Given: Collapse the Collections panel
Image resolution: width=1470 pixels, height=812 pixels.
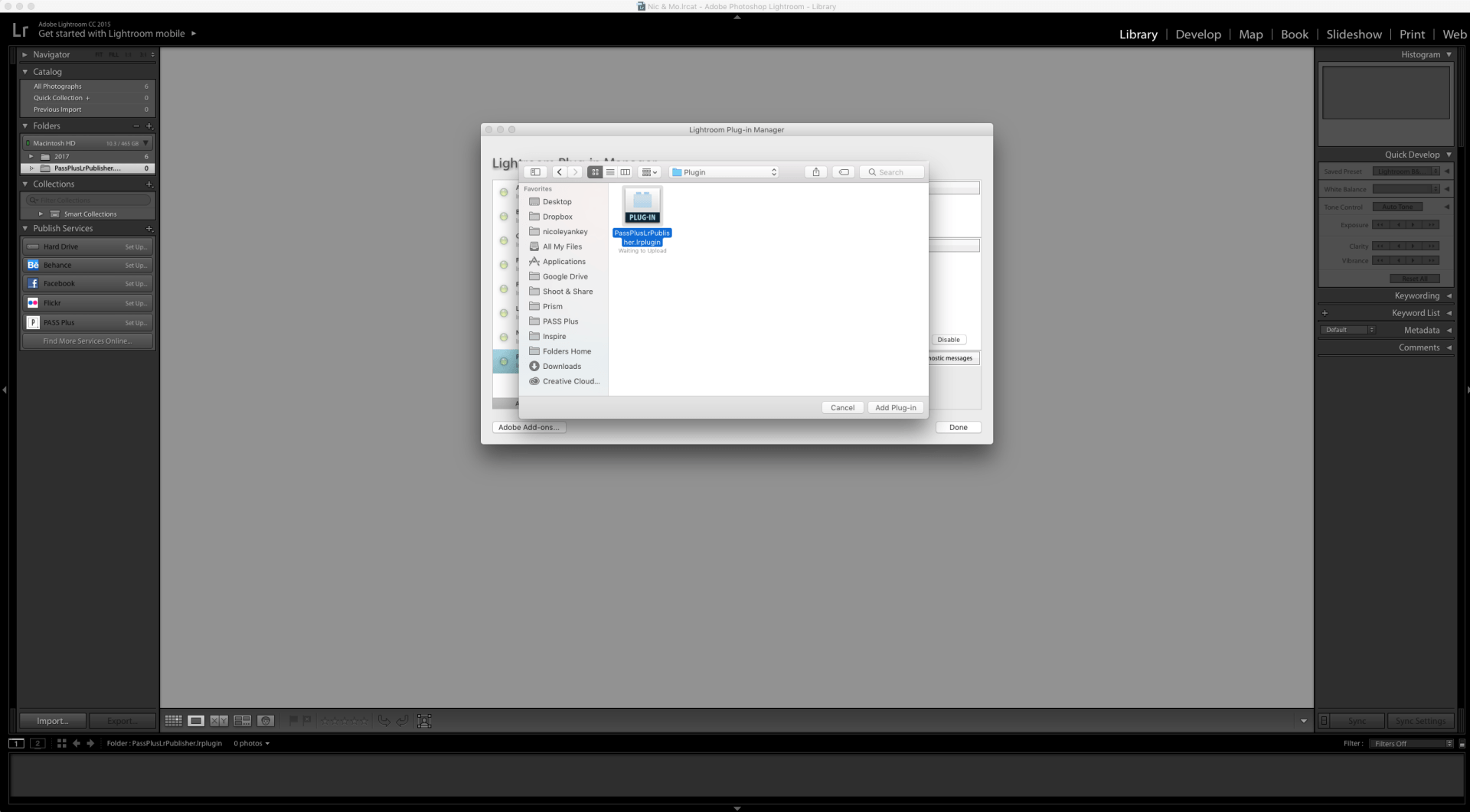Looking at the screenshot, I should 24,184.
